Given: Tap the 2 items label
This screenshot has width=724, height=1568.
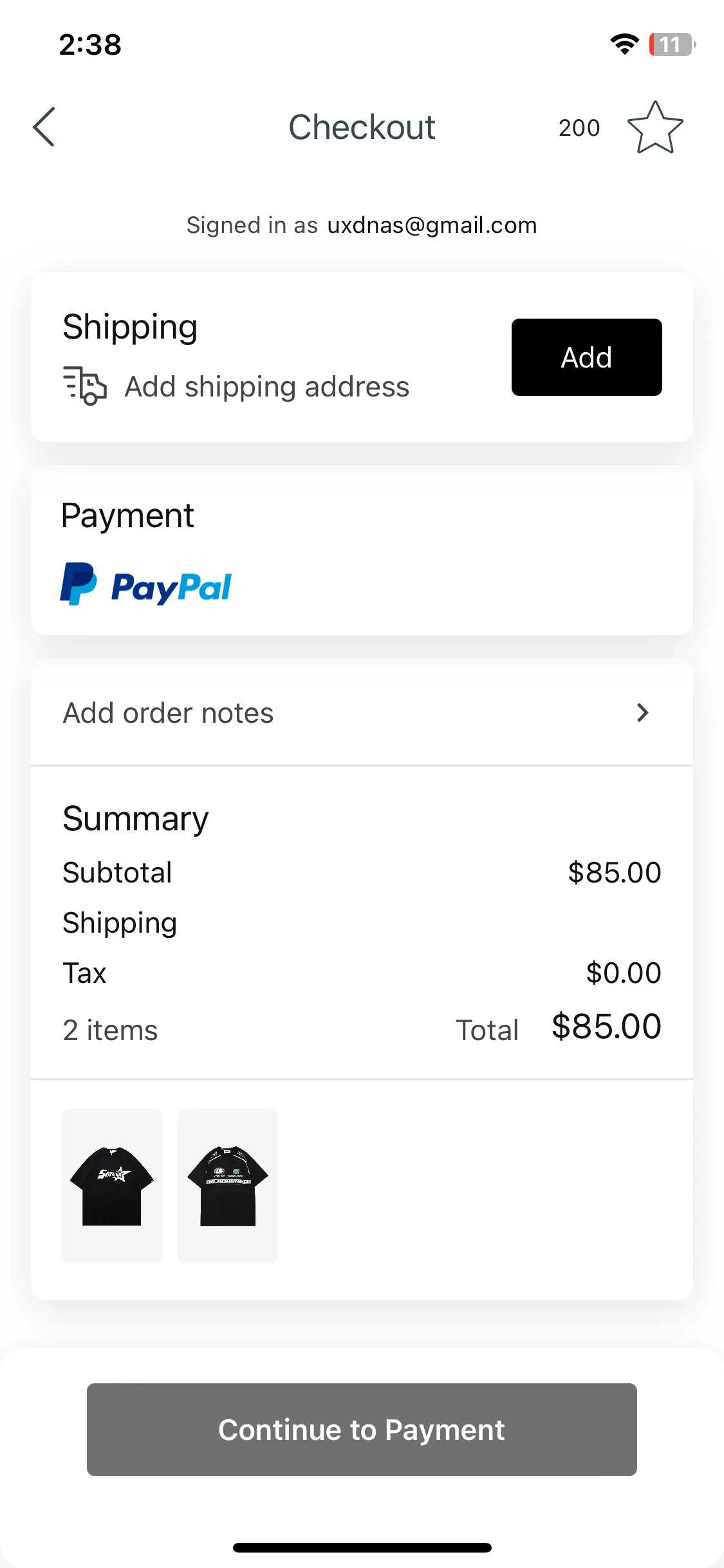Looking at the screenshot, I should pos(110,1030).
